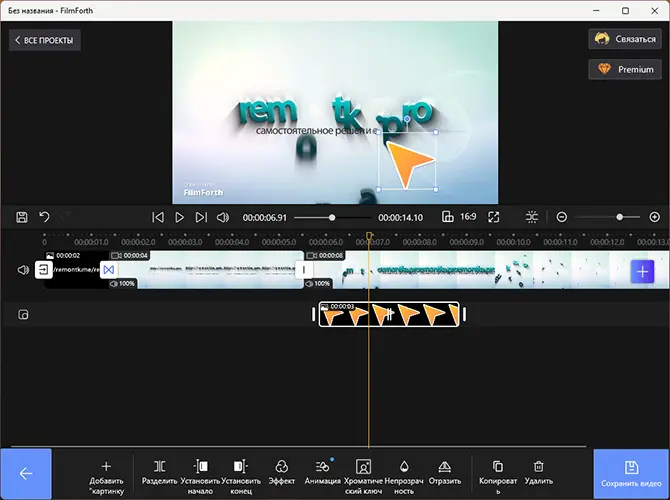Screen dimensions: 670x500
Task: Click Сохранить видео
Action: point(631,474)
